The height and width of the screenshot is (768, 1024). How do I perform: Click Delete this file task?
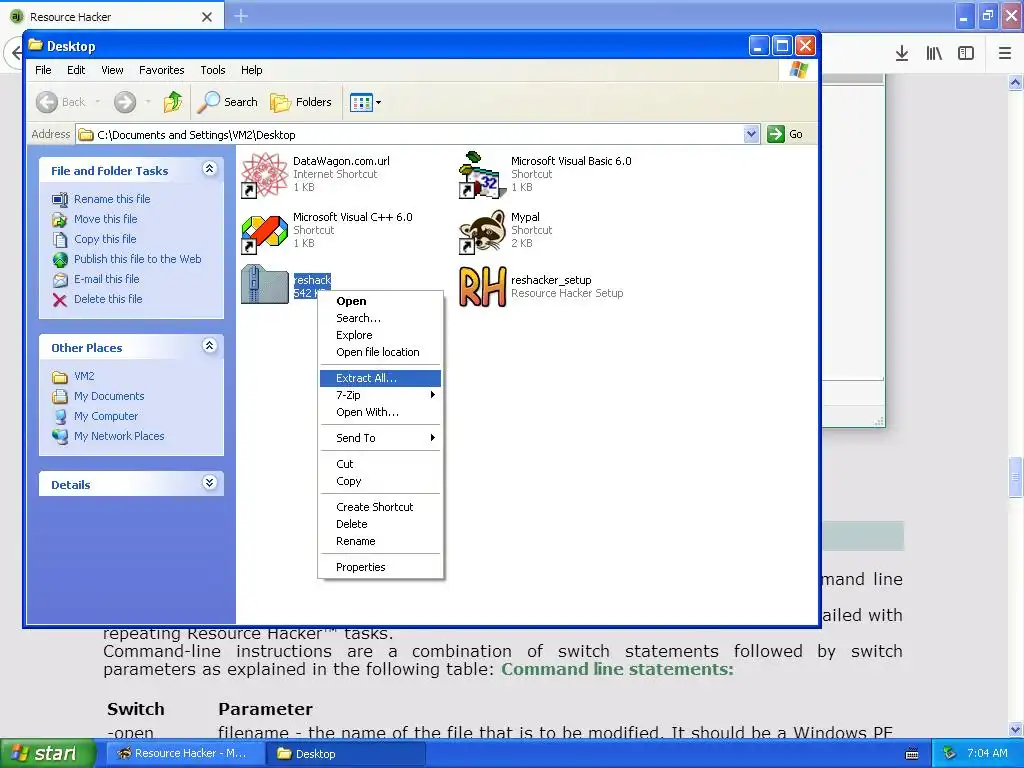(108, 299)
